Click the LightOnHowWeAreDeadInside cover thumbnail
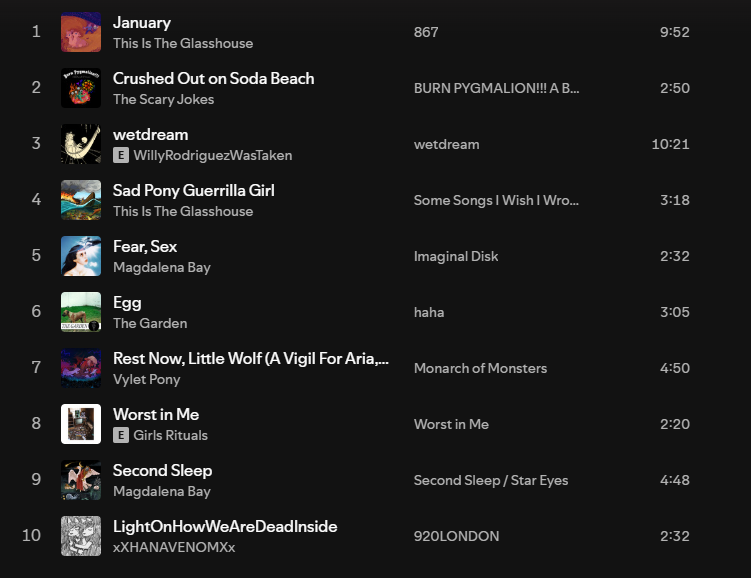Screen dimensions: 751x578 point(81,536)
